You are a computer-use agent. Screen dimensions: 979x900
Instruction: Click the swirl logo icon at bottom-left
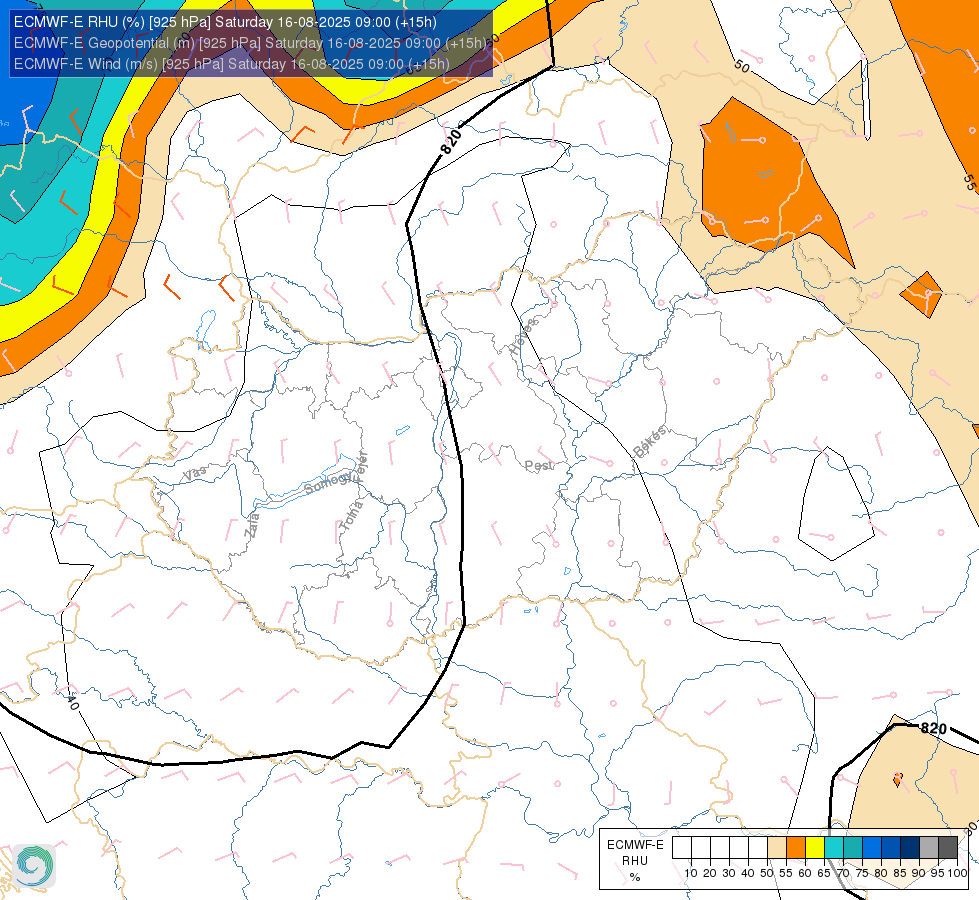tap(34, 866)
